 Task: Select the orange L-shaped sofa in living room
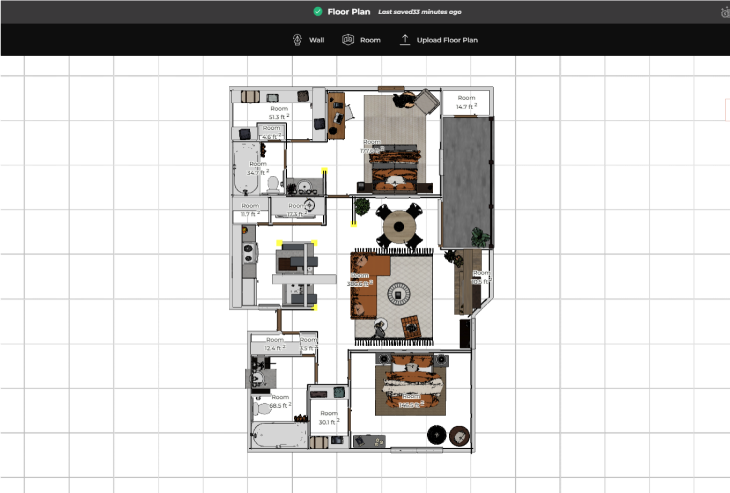click(368, 285)
